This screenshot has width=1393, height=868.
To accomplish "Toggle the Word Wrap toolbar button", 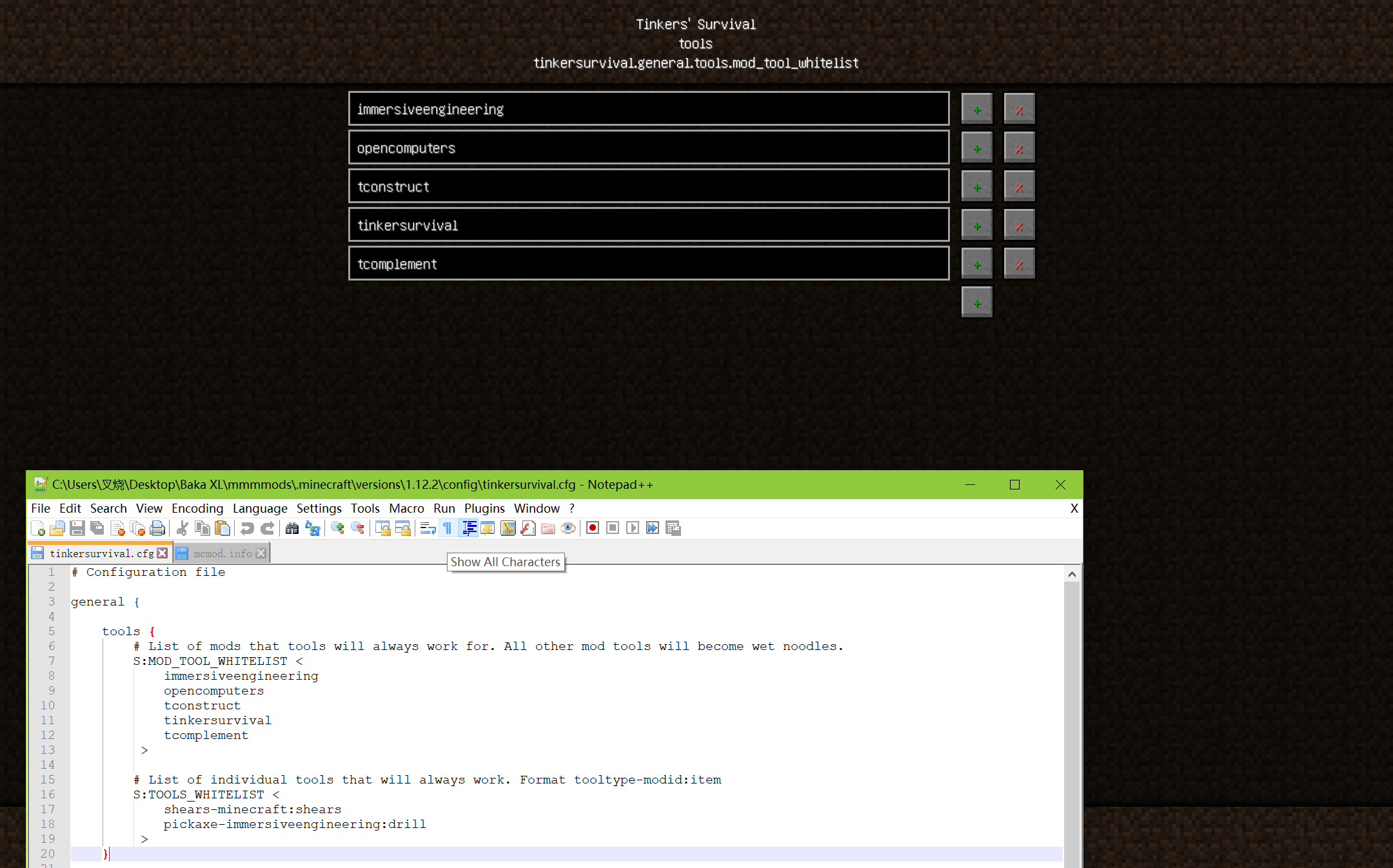I will (428, 528).
